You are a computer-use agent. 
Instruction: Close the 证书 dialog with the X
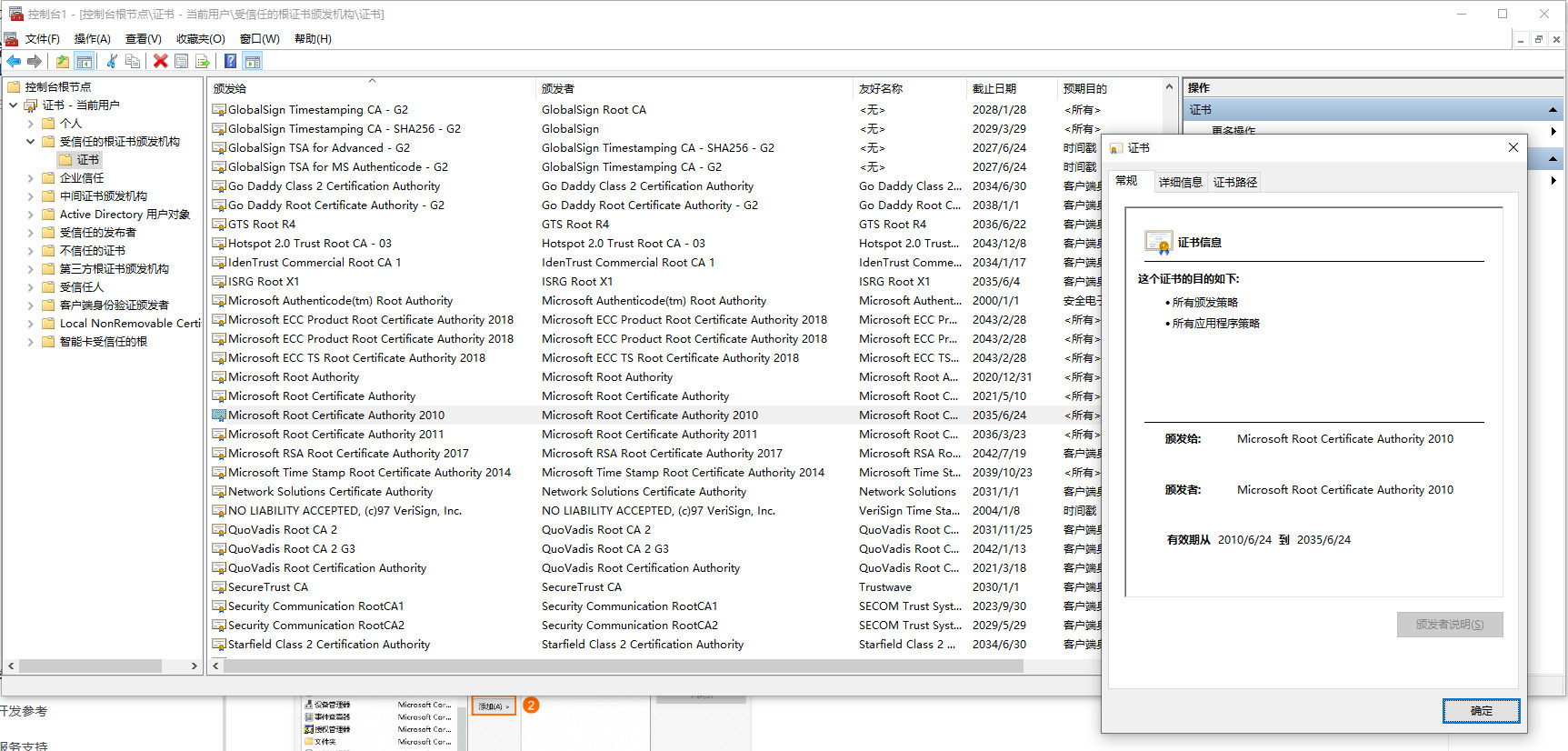point(1513,147)
